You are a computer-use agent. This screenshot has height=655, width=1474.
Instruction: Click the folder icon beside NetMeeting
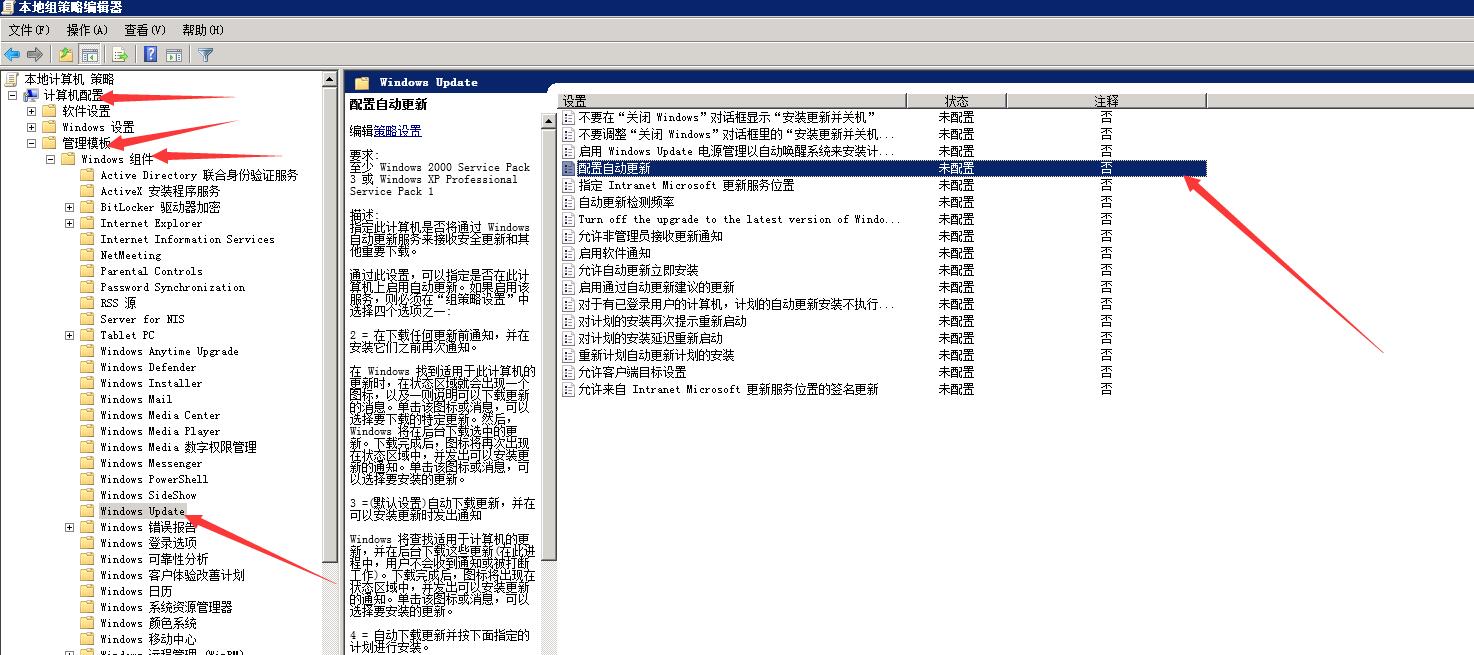tap(88, 255)
